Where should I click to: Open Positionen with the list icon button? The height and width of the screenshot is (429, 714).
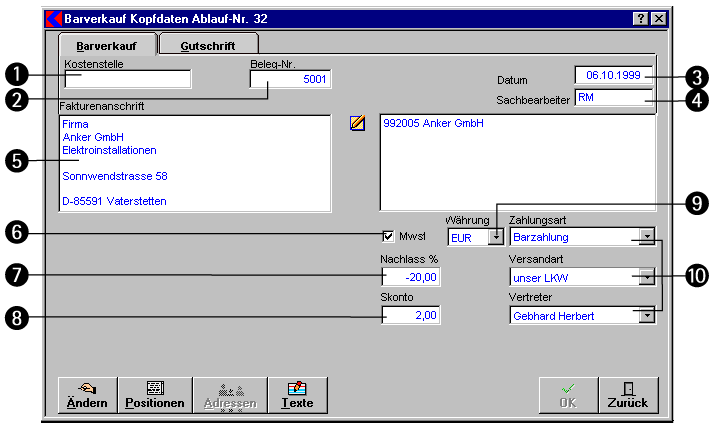click(155, 395)
